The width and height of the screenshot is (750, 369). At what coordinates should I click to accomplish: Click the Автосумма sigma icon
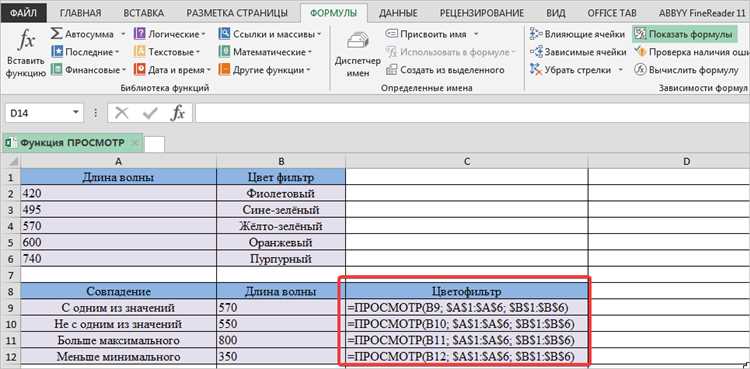point(56,34)
